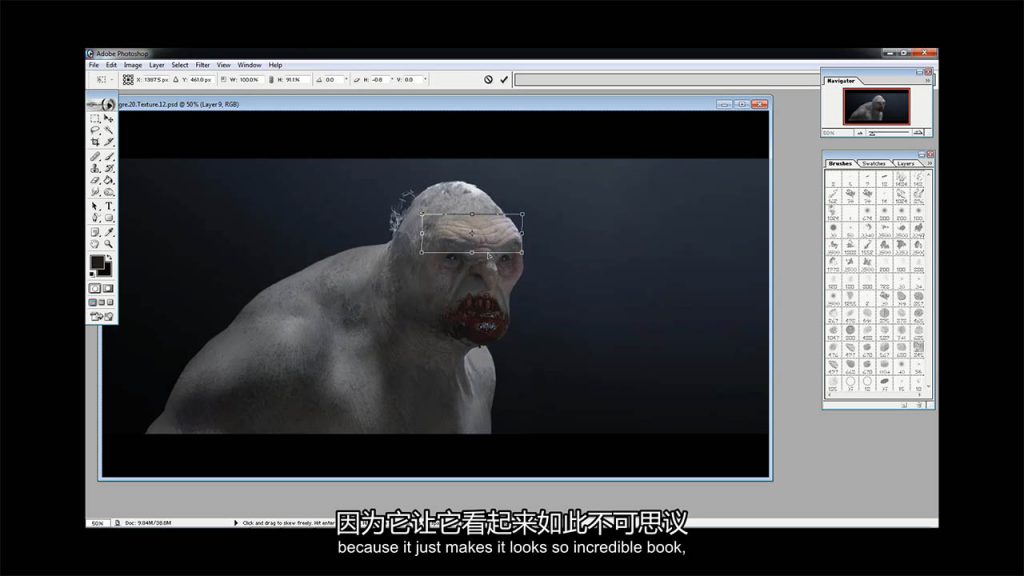Viewport: 1024px width, 576px height.
Task: Commit the transform with the checkmark
Action: coord(504,80)
